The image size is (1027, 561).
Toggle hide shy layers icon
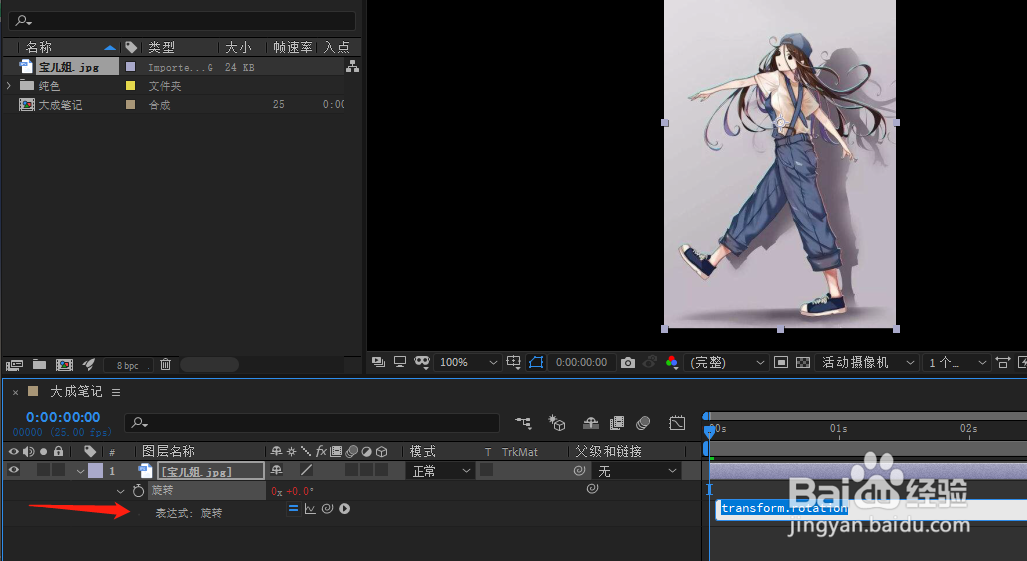point(591,423)
